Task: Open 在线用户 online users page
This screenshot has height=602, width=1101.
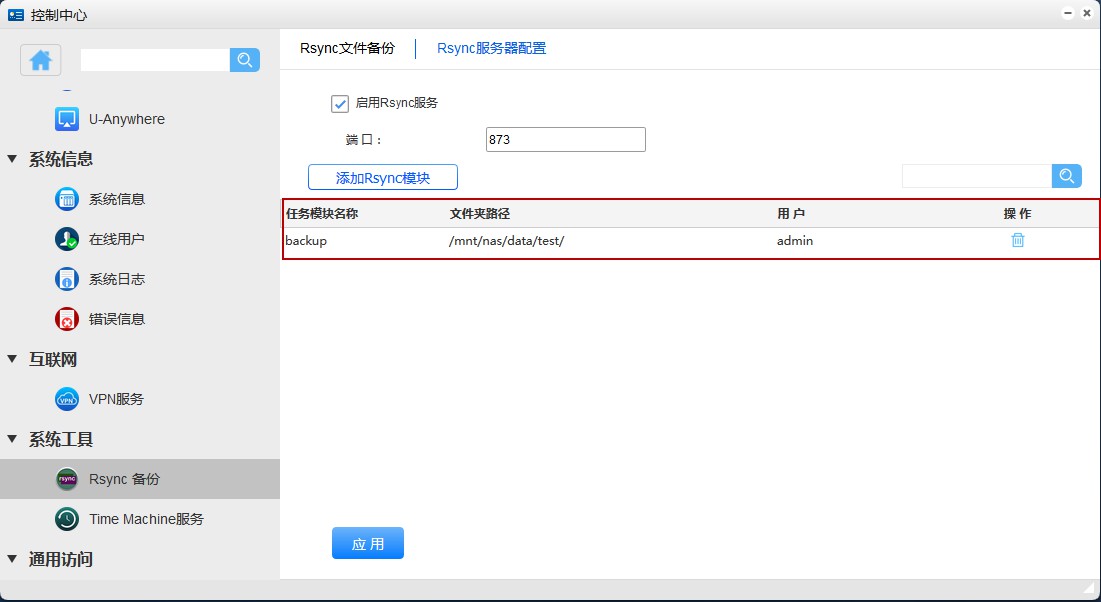Action: [116, 239]
